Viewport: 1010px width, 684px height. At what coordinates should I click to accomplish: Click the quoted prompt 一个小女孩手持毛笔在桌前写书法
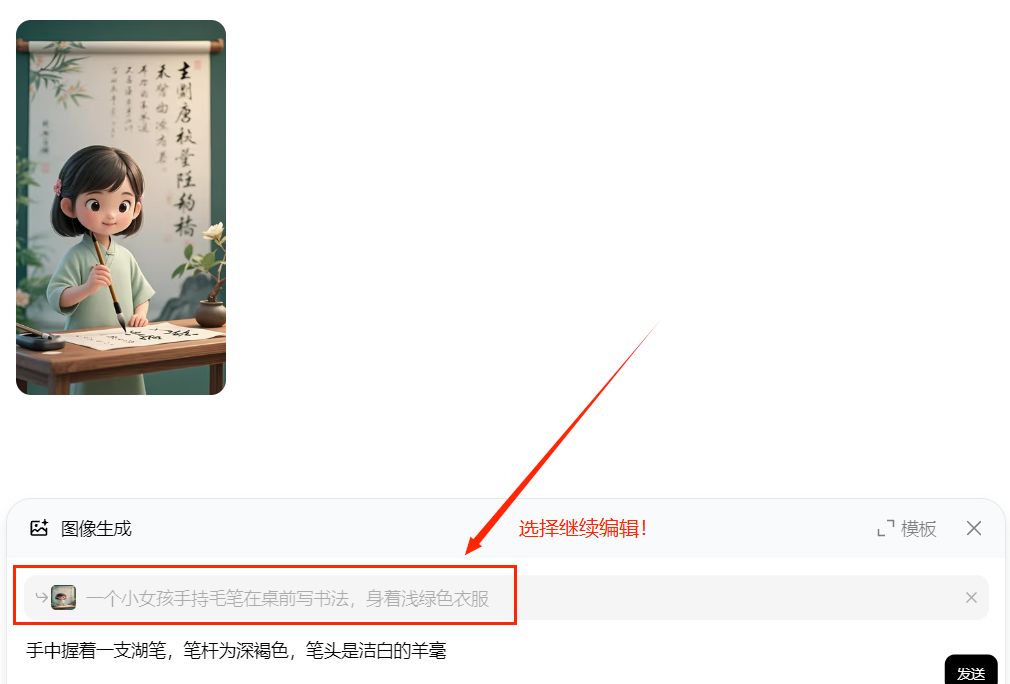[x=218, y=598]
